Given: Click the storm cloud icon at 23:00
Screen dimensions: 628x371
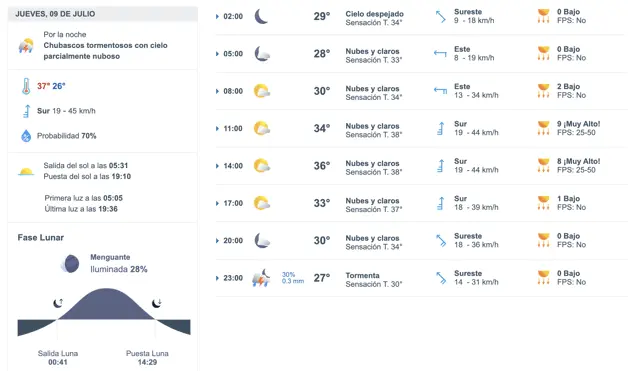Looking at the screenshot, I should click(261, 278).
